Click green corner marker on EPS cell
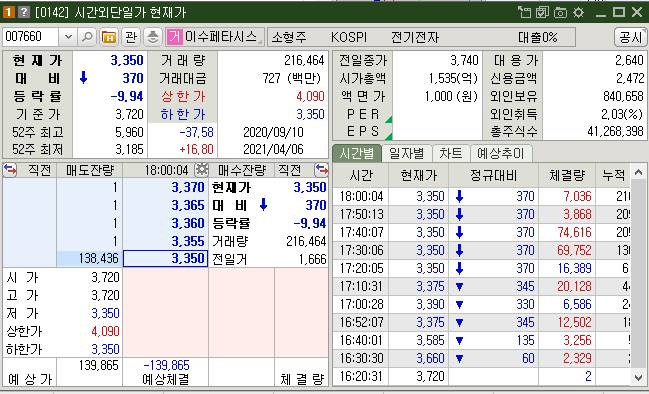649x394 pixels. pyautogui.click(x=388, y=137)
